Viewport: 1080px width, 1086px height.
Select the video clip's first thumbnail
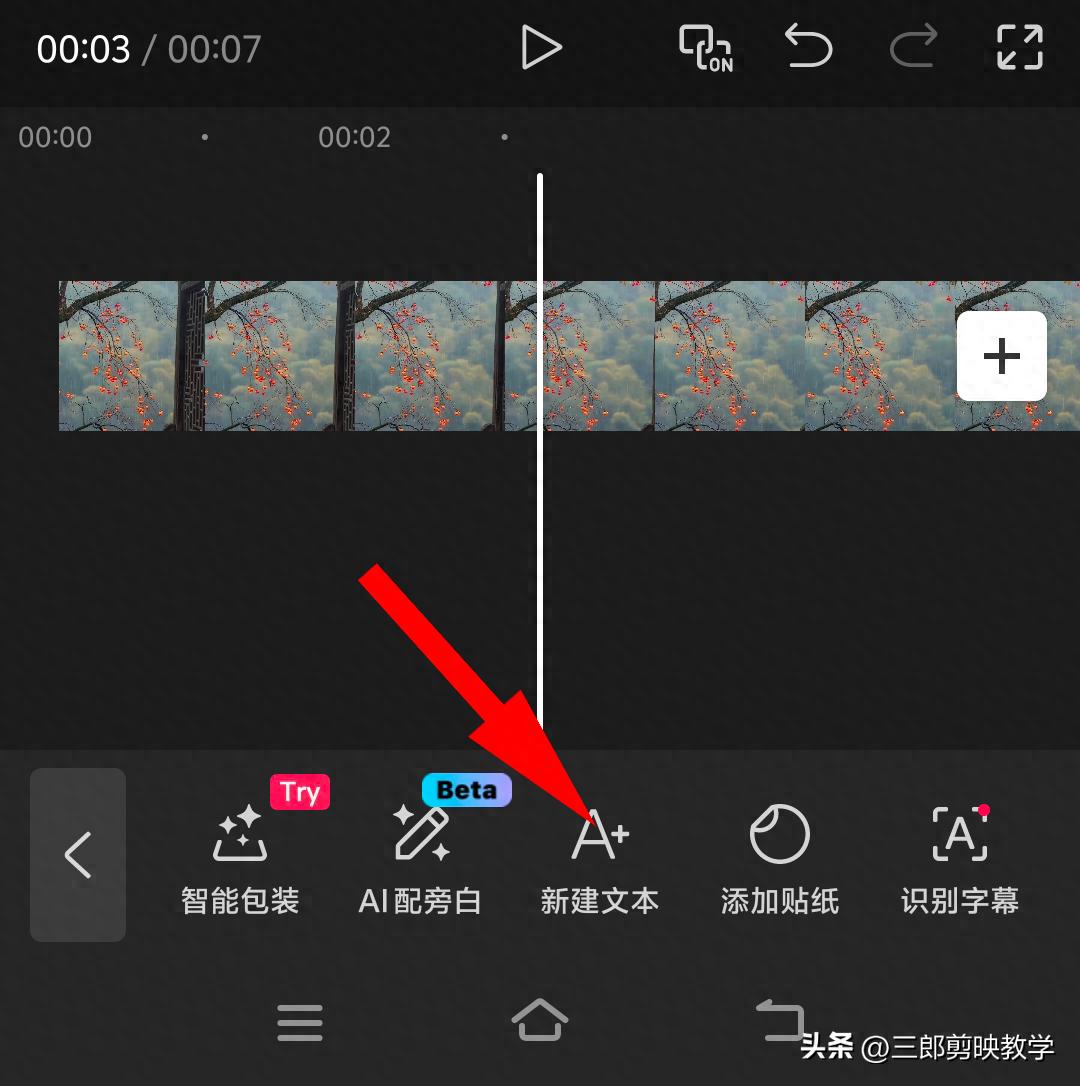118,356
